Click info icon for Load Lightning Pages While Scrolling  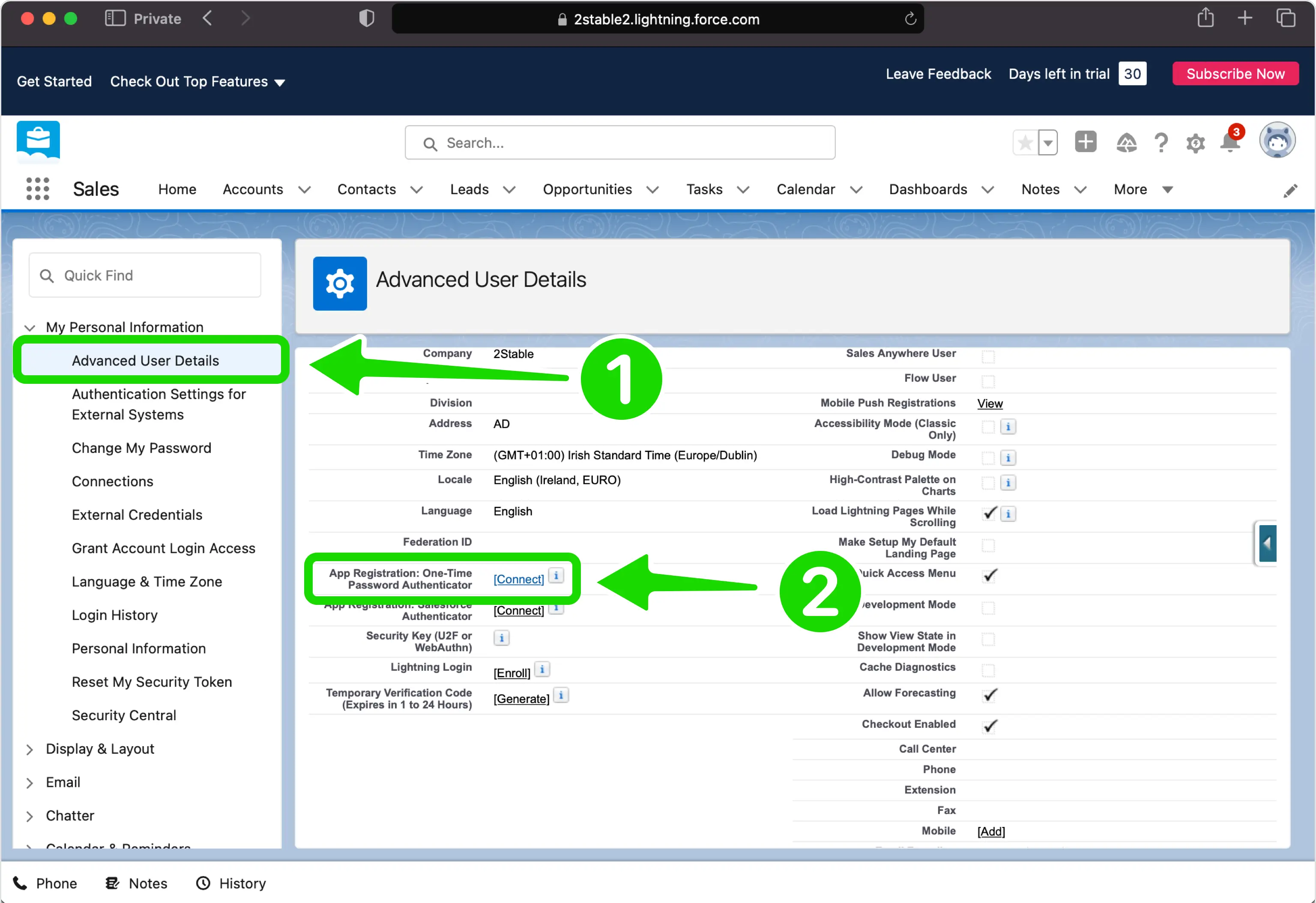[x=1008, y=514]
